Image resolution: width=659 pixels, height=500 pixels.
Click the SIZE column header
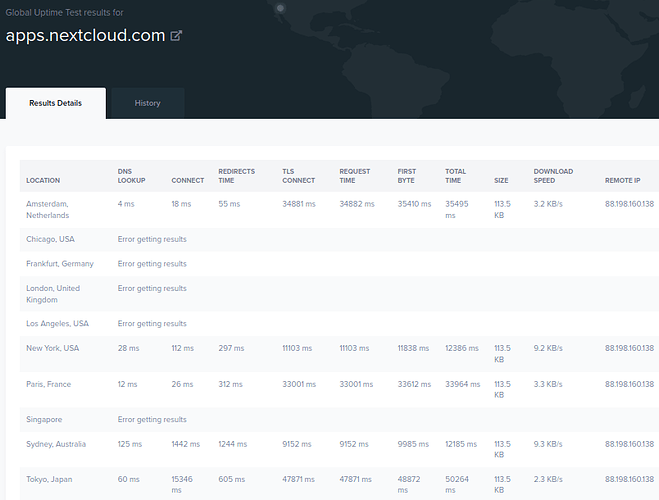(x=501, y=180)
